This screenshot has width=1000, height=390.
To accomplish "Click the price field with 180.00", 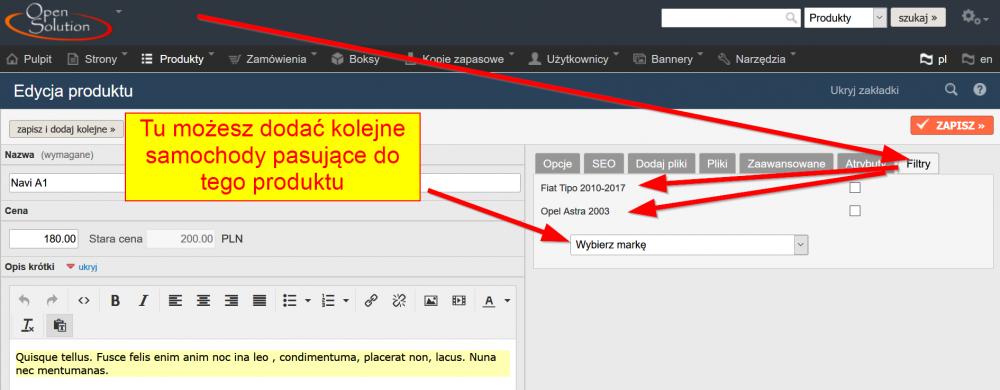I will [44, 239].
